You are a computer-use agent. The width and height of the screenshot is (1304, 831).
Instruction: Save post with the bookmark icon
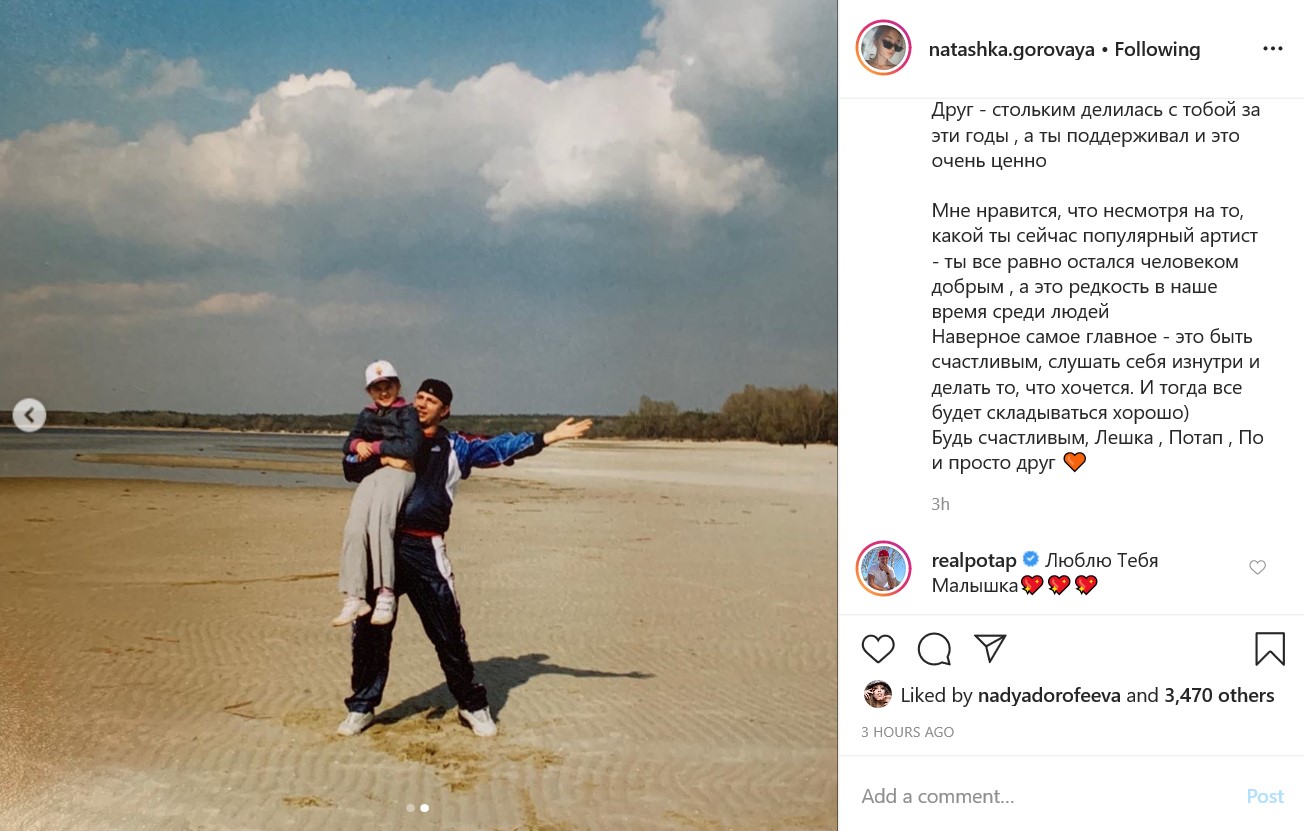point(1270,649)
